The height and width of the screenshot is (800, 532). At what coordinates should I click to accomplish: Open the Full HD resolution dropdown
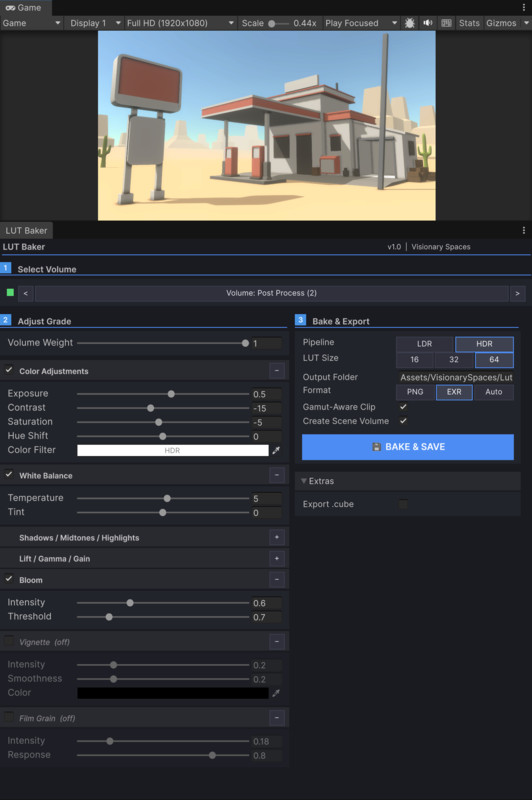180,23
